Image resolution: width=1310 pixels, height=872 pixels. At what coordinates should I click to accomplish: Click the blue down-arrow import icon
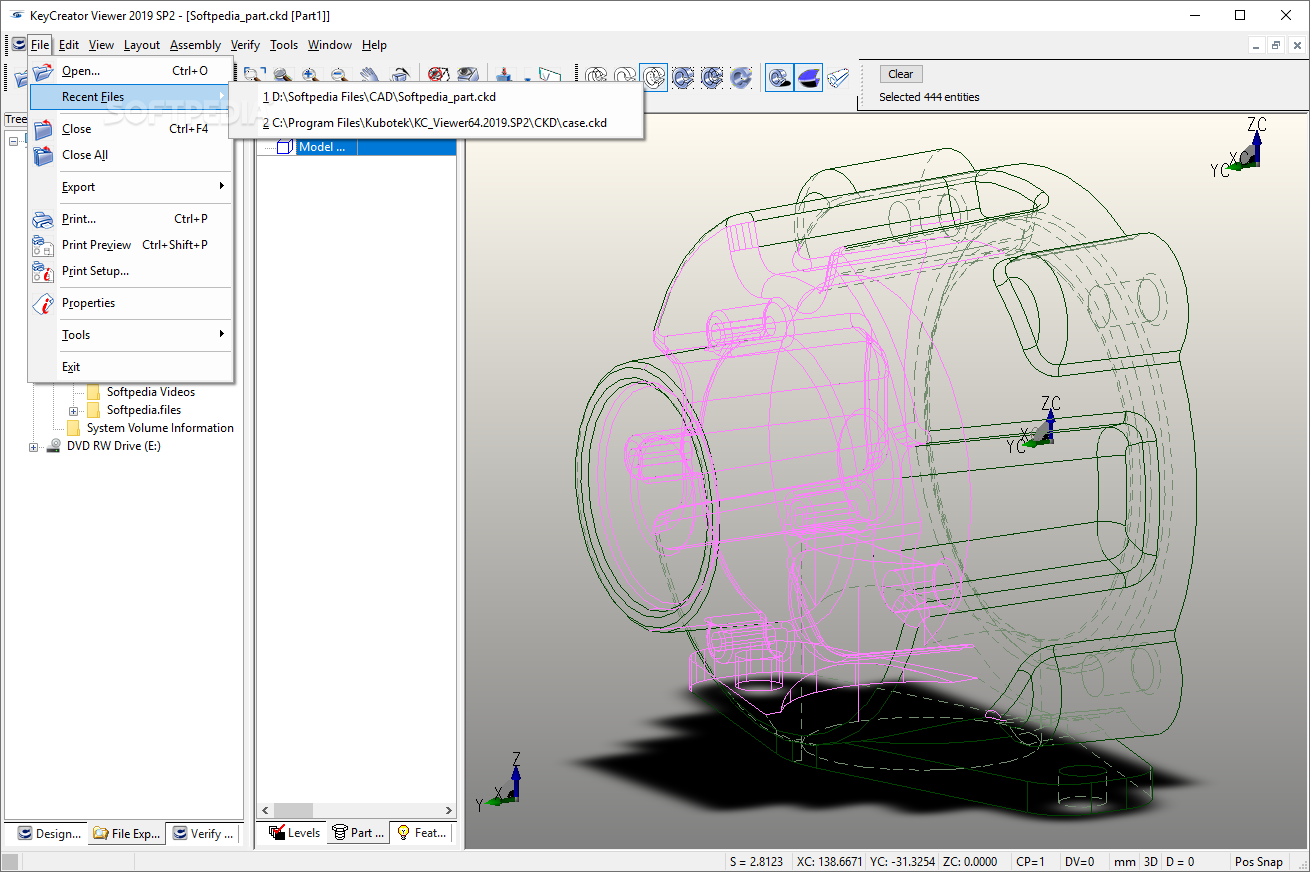(505, 76)
